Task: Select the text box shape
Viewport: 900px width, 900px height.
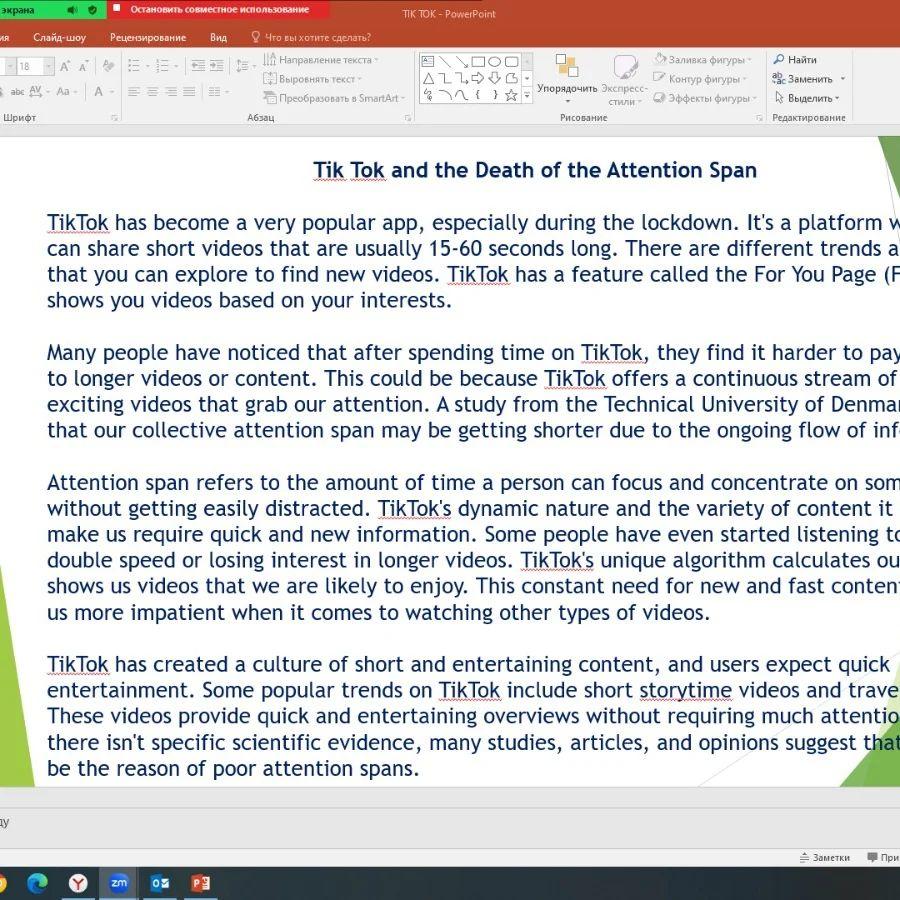Action: coord(428,61)
